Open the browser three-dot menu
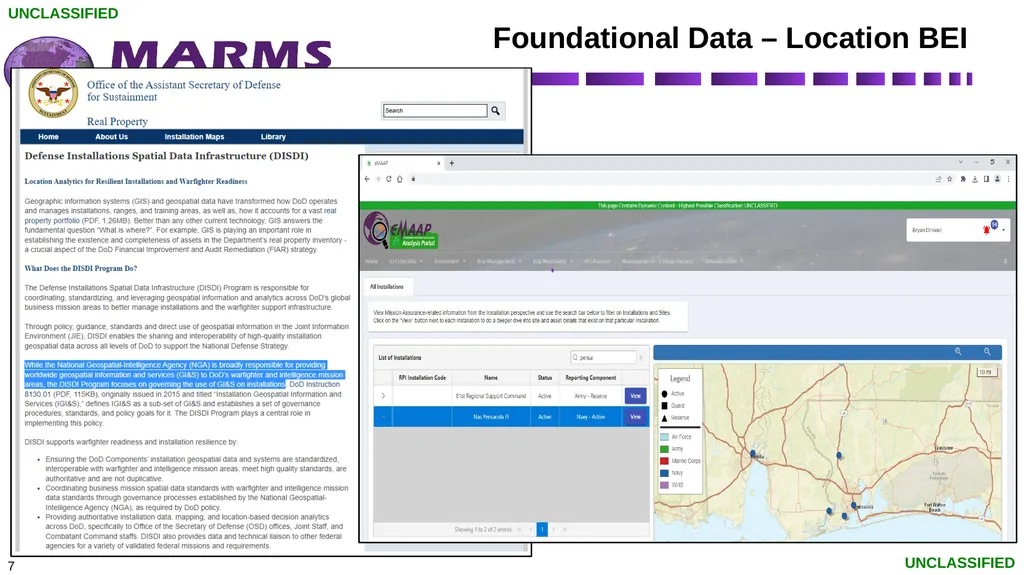 pyautogui.click(x=1008, y=179)
